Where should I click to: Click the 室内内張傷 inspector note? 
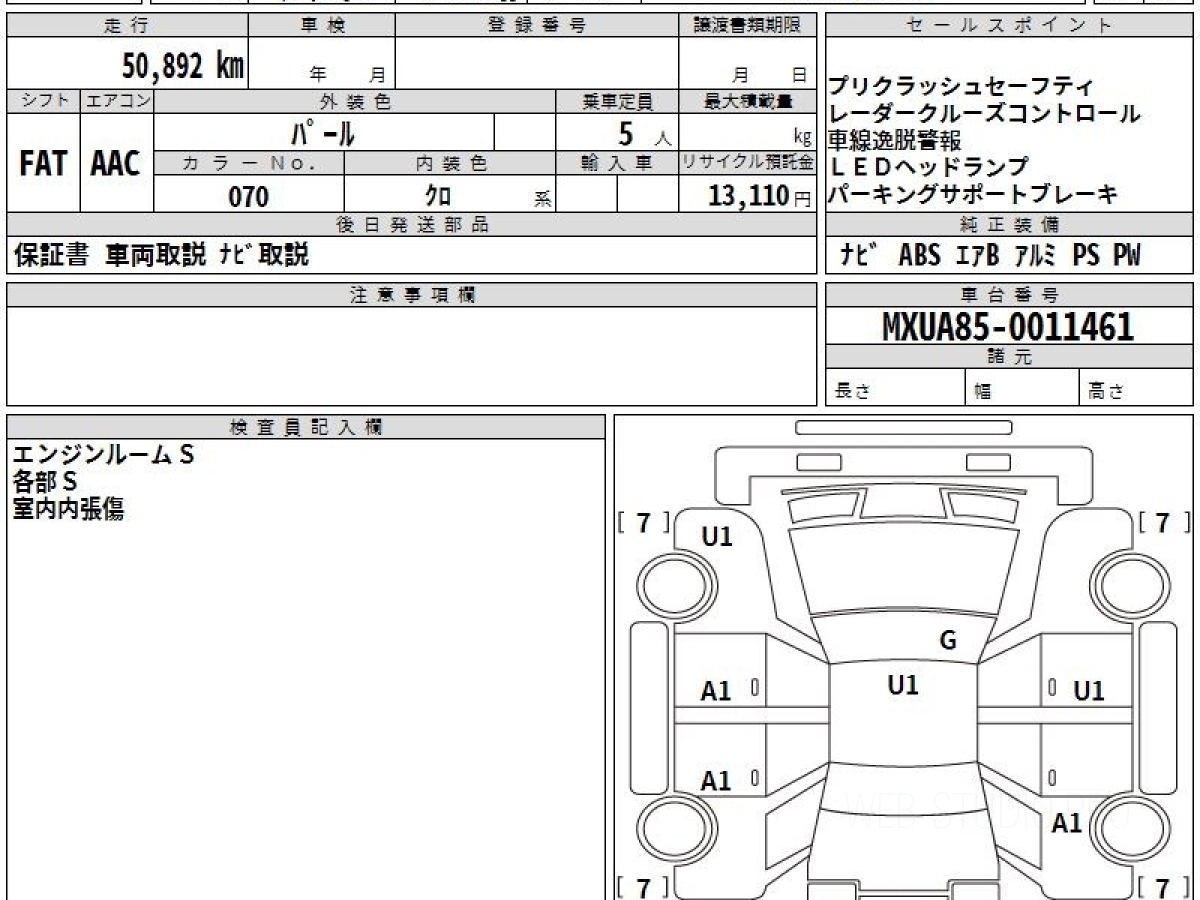68,509
